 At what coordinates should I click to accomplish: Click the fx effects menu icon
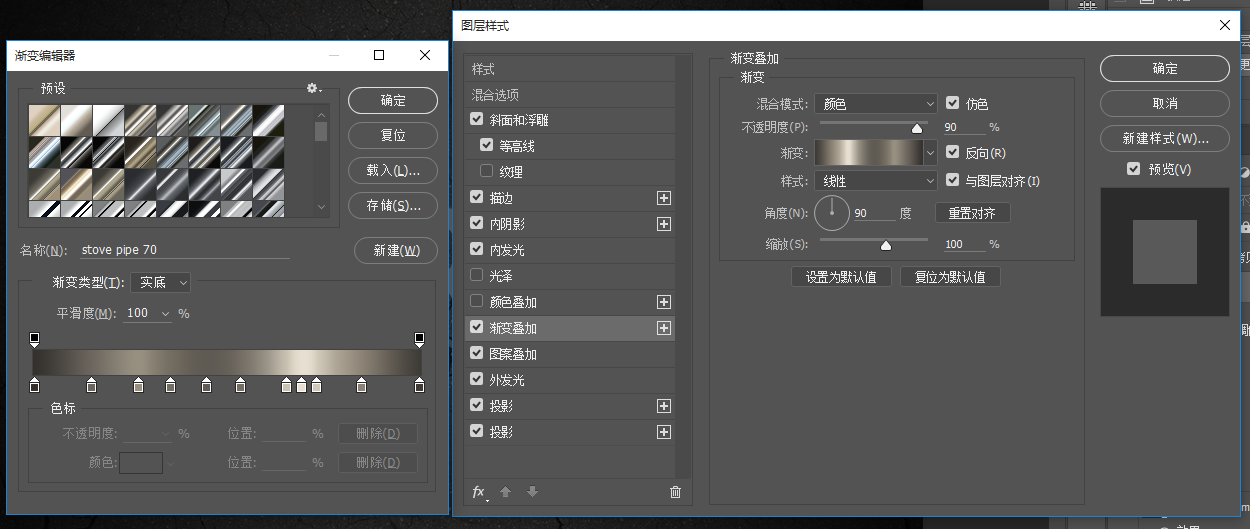coord(480,492)
